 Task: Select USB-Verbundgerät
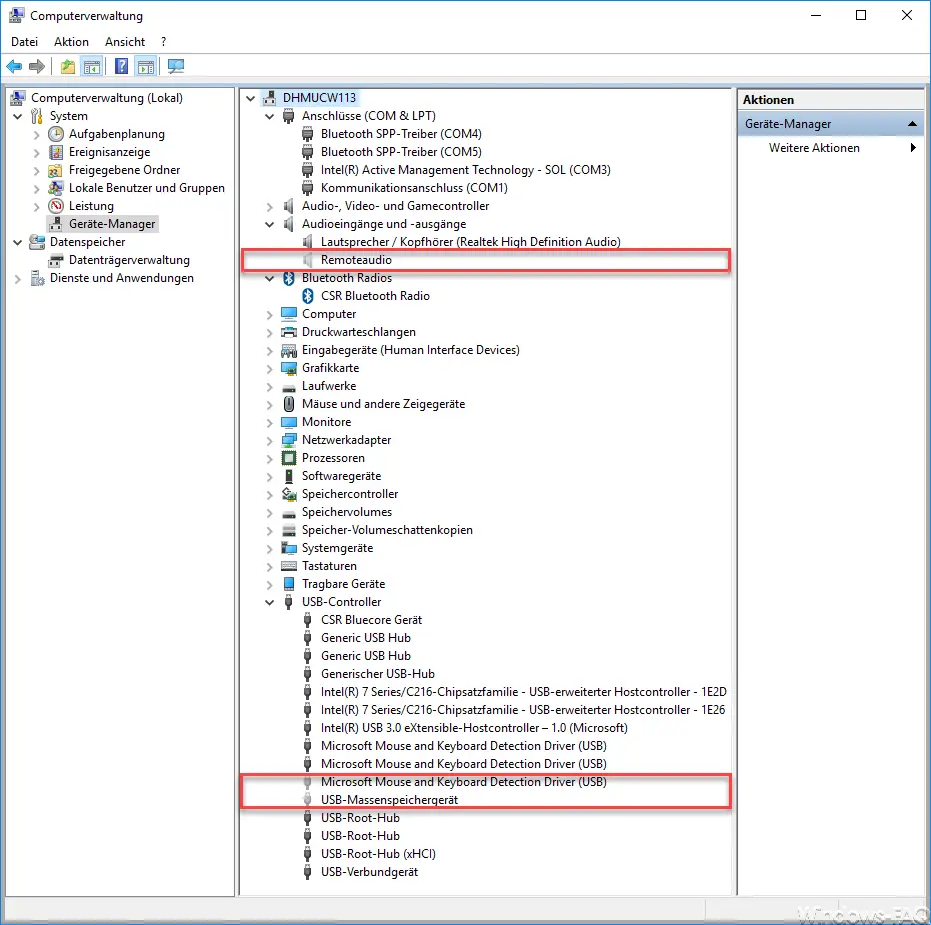pos(369,872)
